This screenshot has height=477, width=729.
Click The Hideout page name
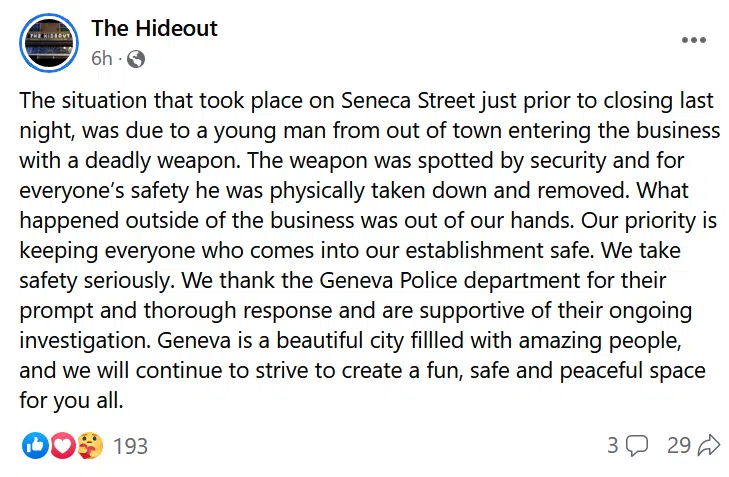coord(154,28)
